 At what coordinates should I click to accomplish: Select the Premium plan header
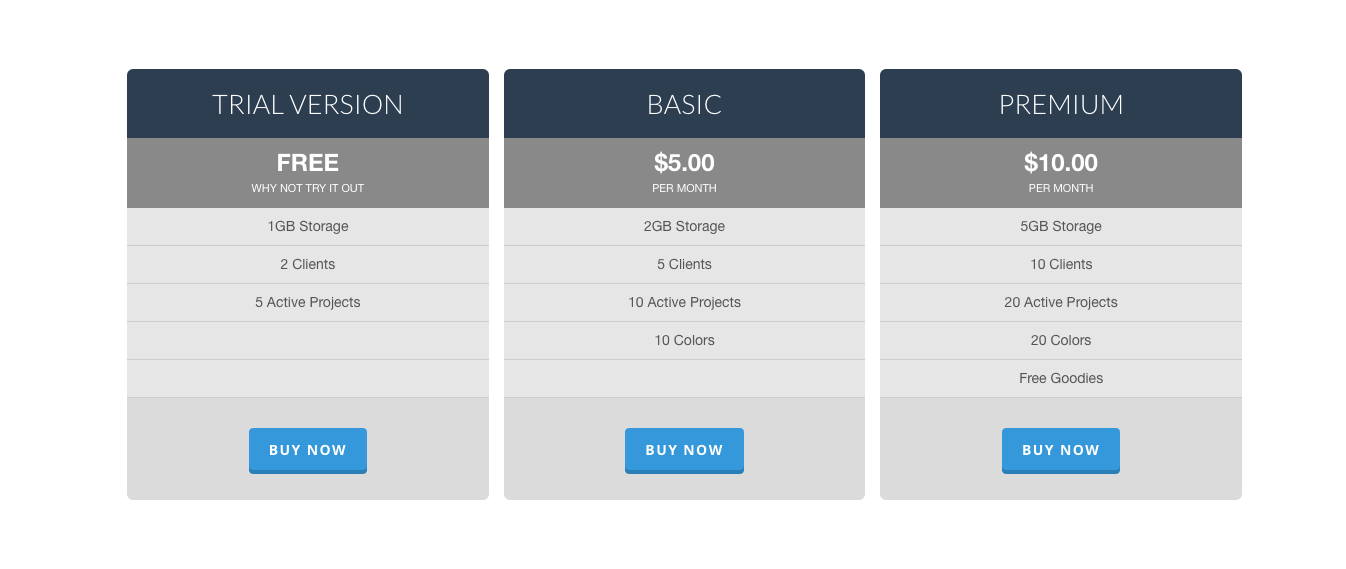[1061, 104]
